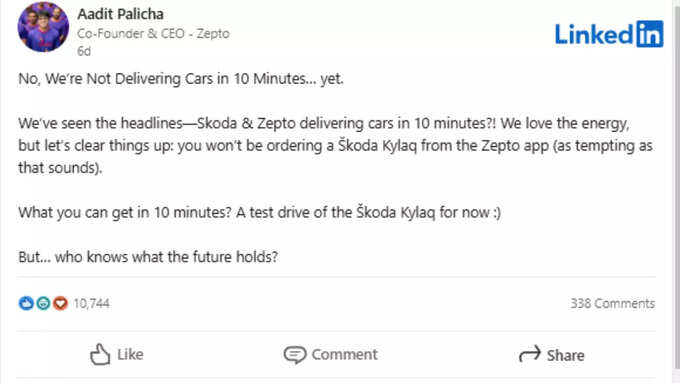Click the speech bubble Comment icon

295,355
